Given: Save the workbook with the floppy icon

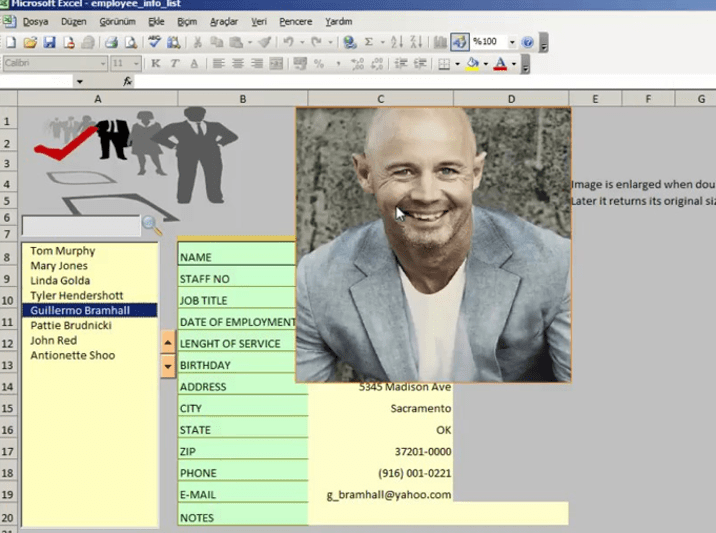Looking at the screenshot, I should (x=49, y=42).
